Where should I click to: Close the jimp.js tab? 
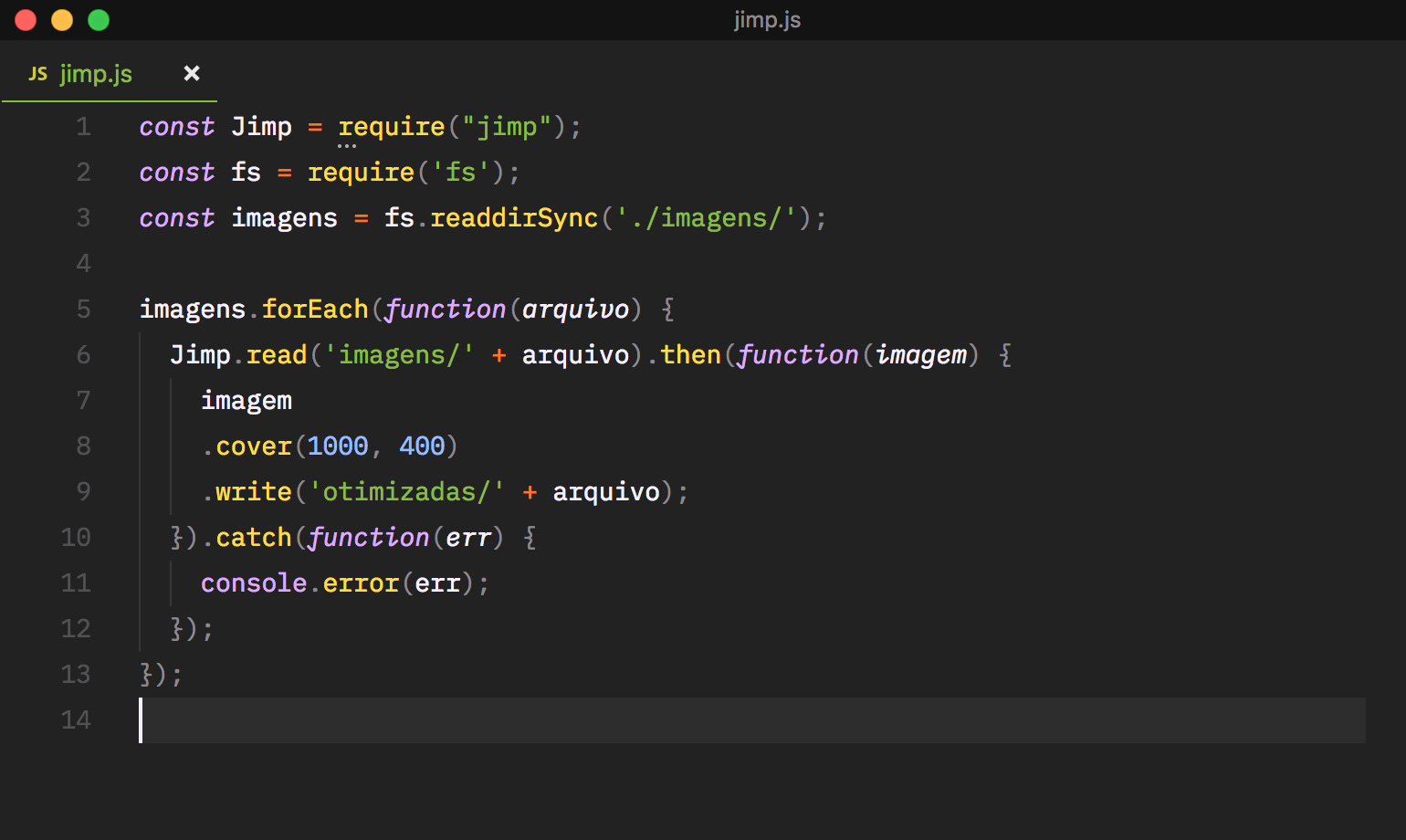coord(192,73)
